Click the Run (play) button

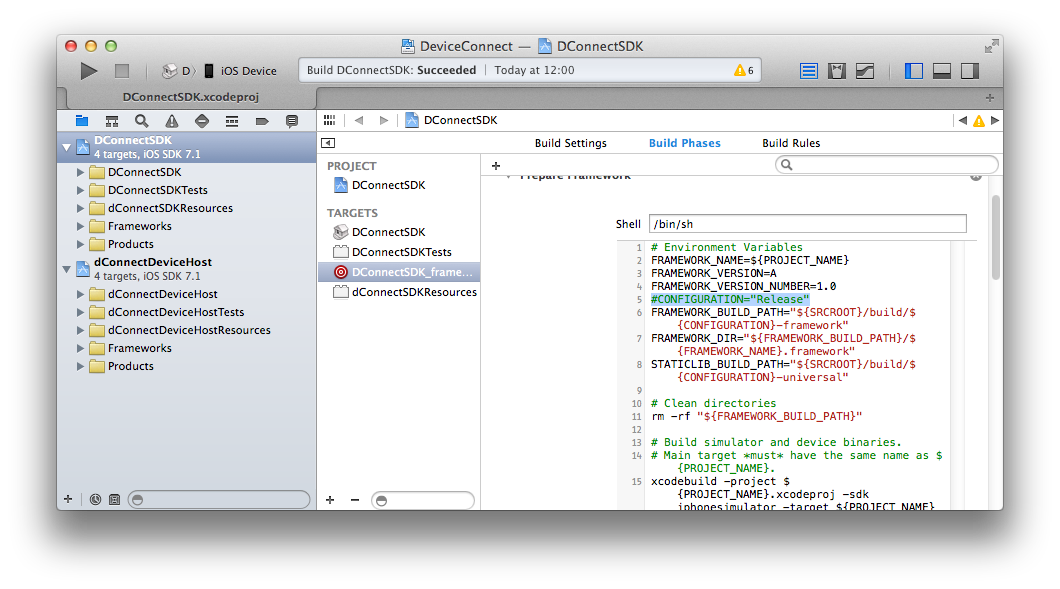coord(89,71)
